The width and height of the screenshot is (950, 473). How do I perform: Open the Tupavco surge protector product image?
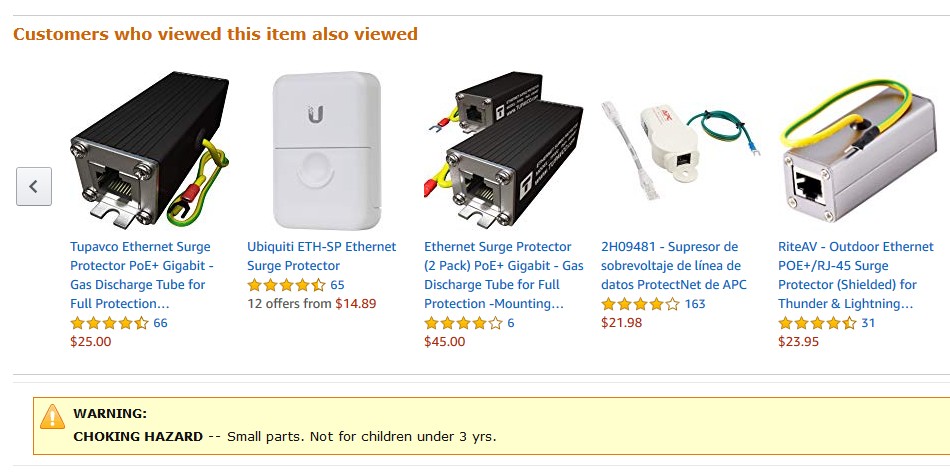(150, 150)
